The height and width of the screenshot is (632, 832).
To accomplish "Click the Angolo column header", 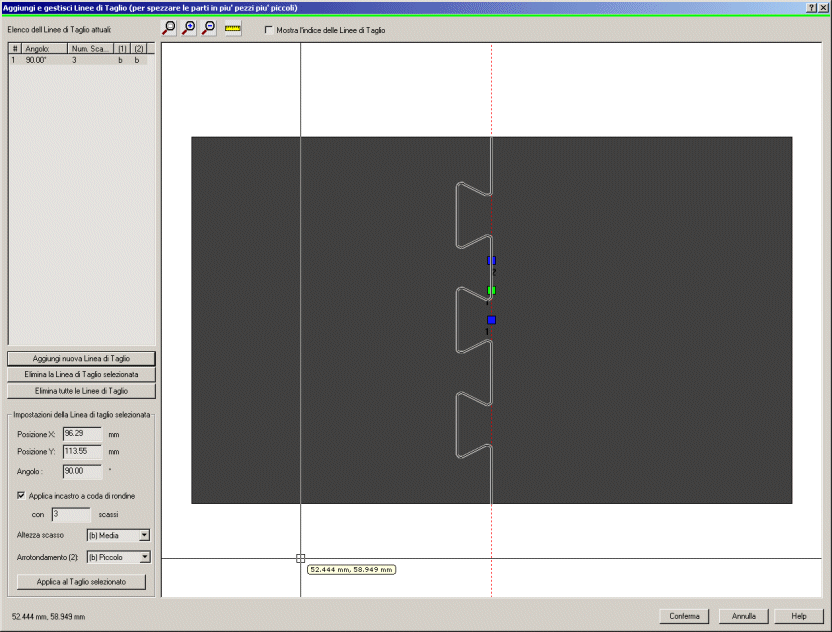I will 45,49.
